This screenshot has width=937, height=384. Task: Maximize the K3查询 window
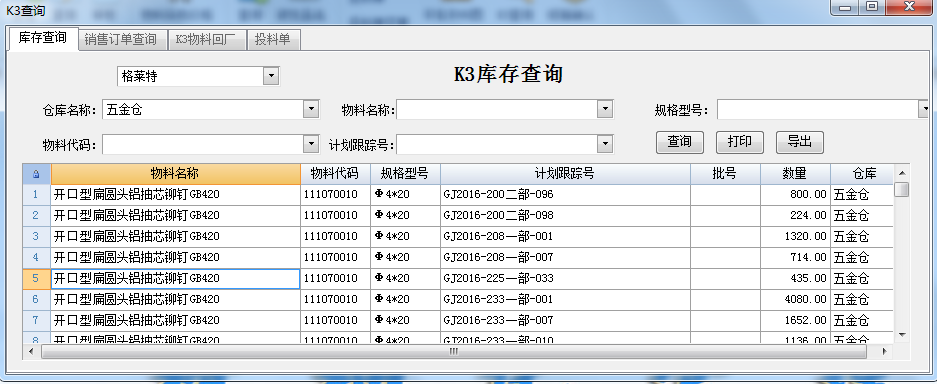pos(872,6)
